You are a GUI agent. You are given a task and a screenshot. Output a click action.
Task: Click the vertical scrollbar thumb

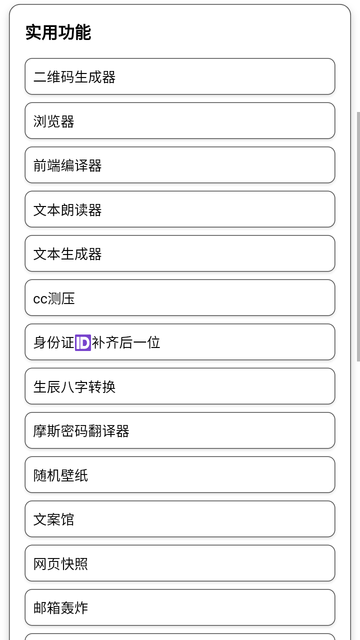(x=358, y=236)
